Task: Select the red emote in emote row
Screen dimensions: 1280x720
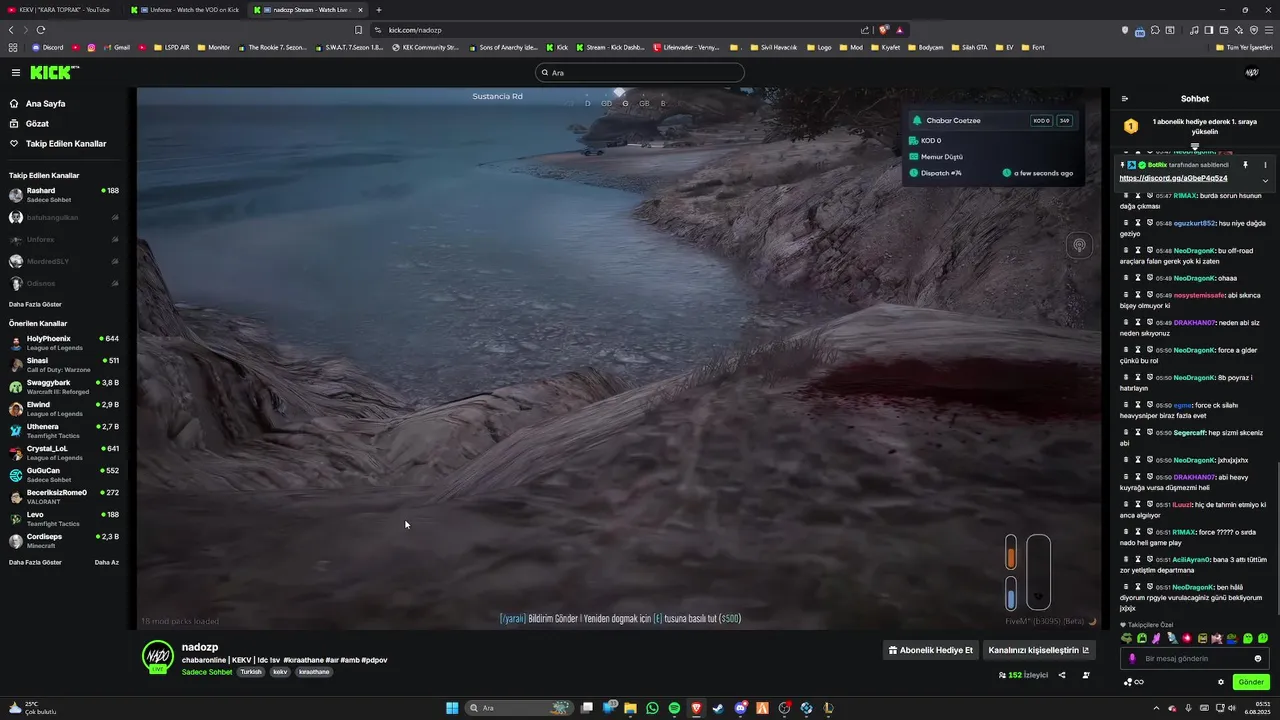Action: [1187, 638]
